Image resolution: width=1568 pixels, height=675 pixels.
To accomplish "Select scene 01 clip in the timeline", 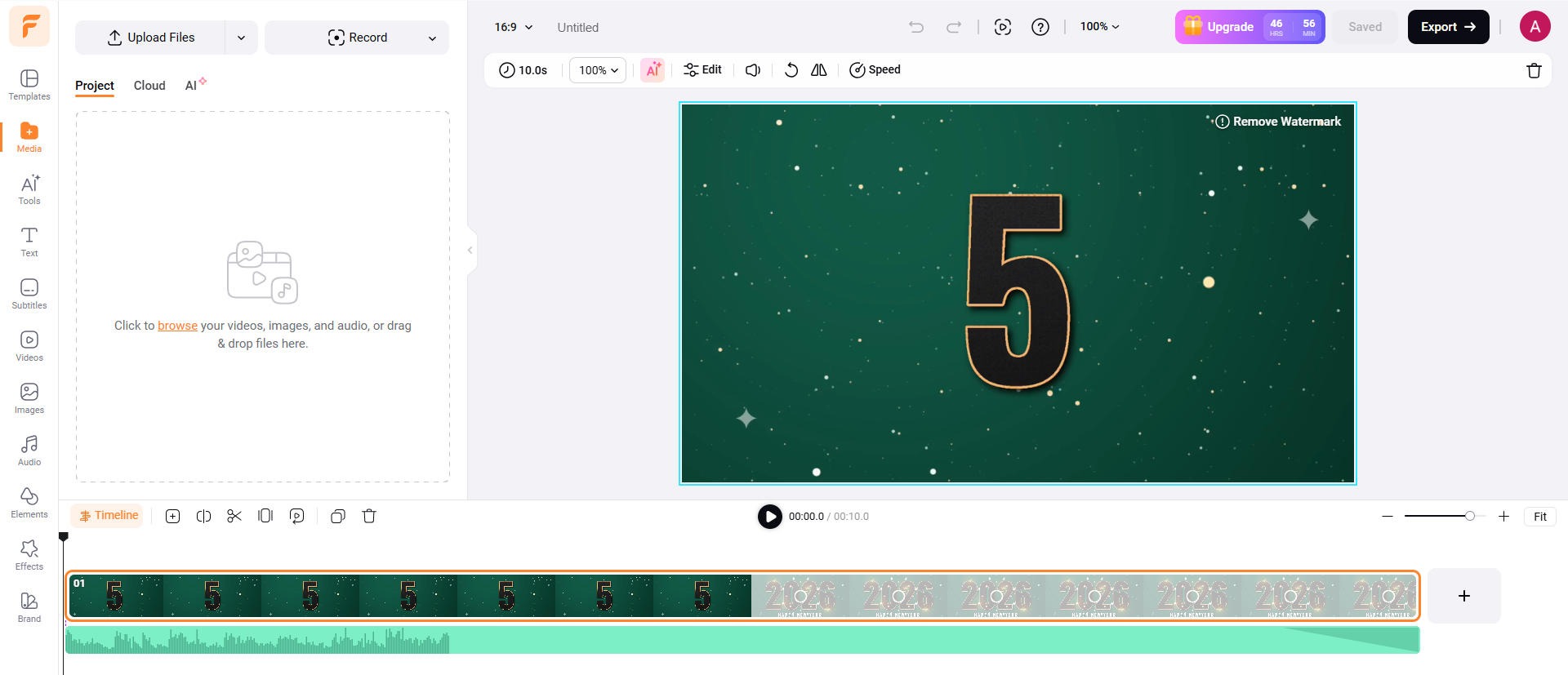I will point(742,596).
